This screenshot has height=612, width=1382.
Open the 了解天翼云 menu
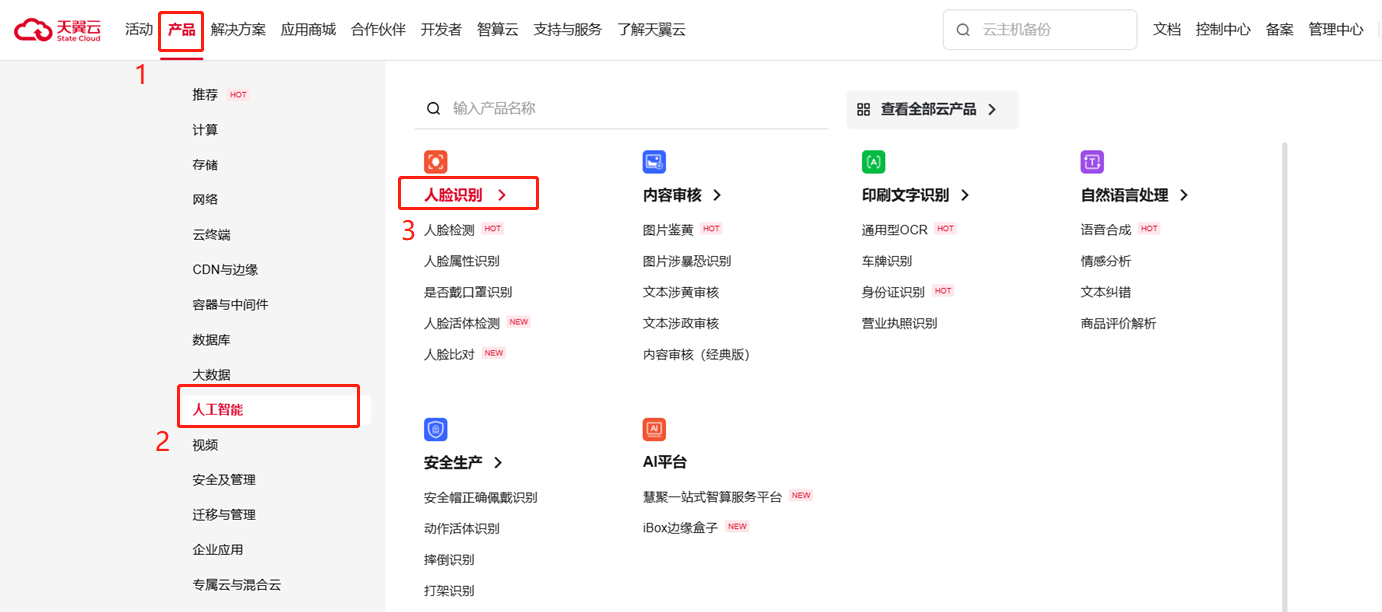(652, 30)
